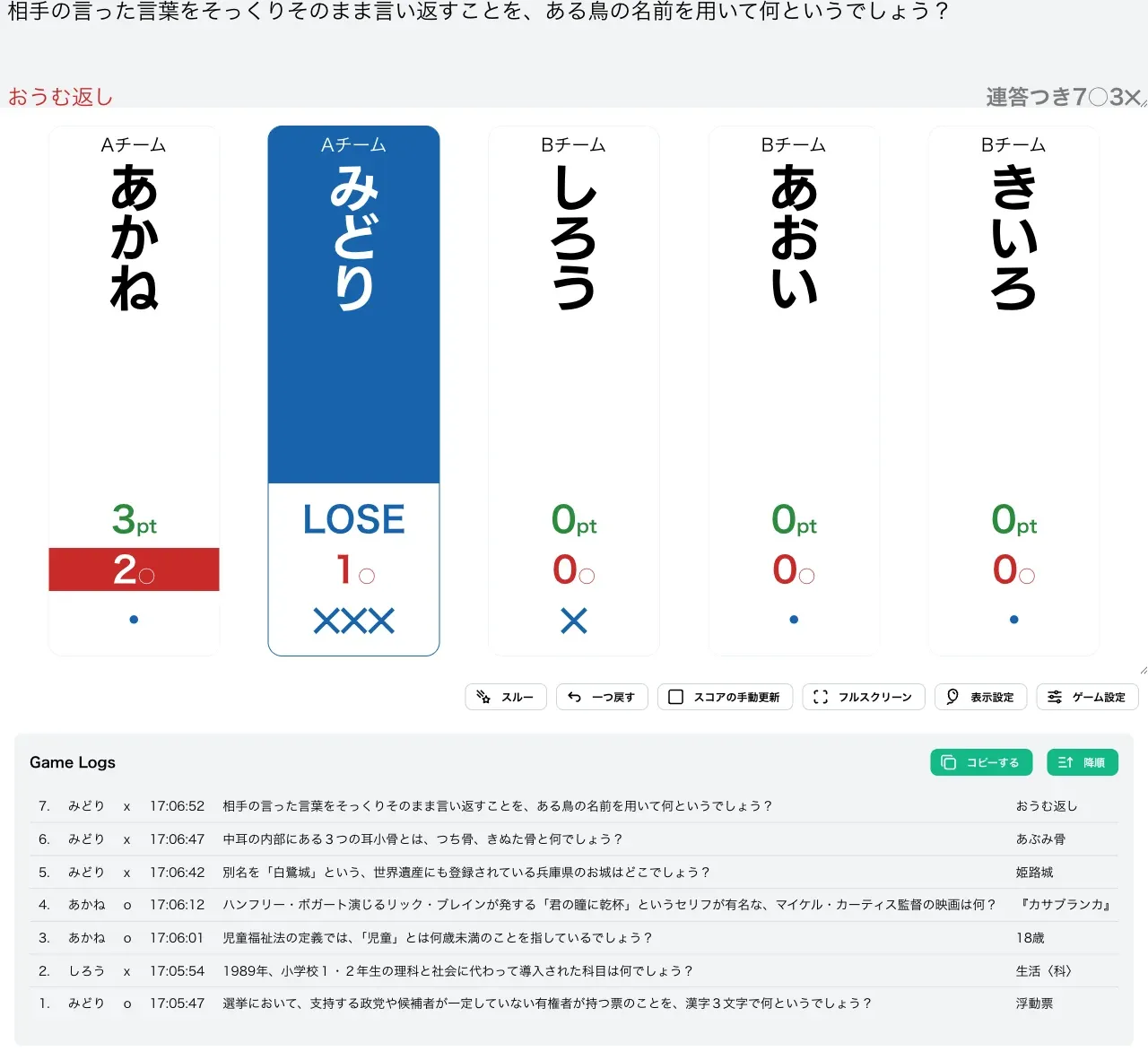
Task: Click timestamp 17:05:47 in logs
Action: point(178,1004)
